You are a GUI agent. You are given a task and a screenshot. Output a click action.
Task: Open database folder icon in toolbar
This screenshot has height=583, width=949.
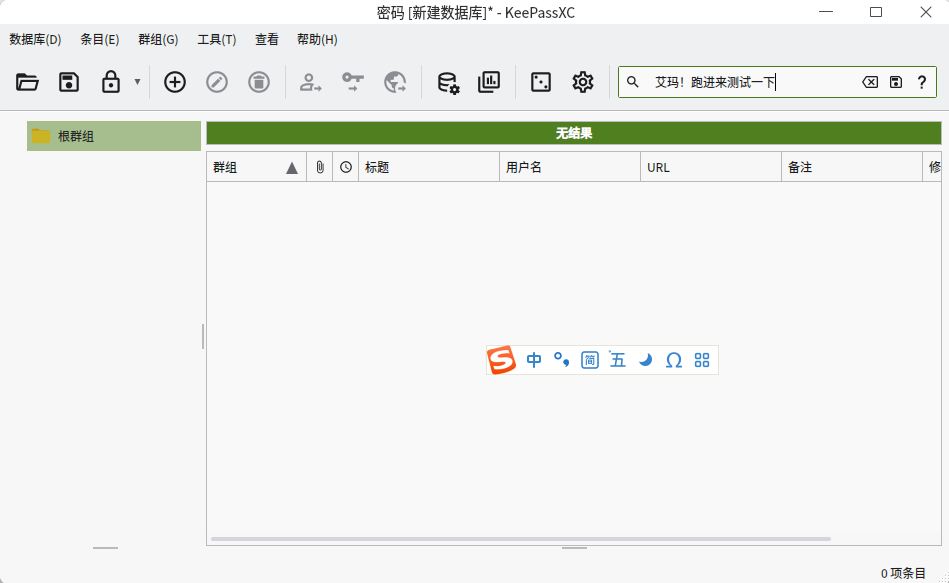tap(27, 82)
